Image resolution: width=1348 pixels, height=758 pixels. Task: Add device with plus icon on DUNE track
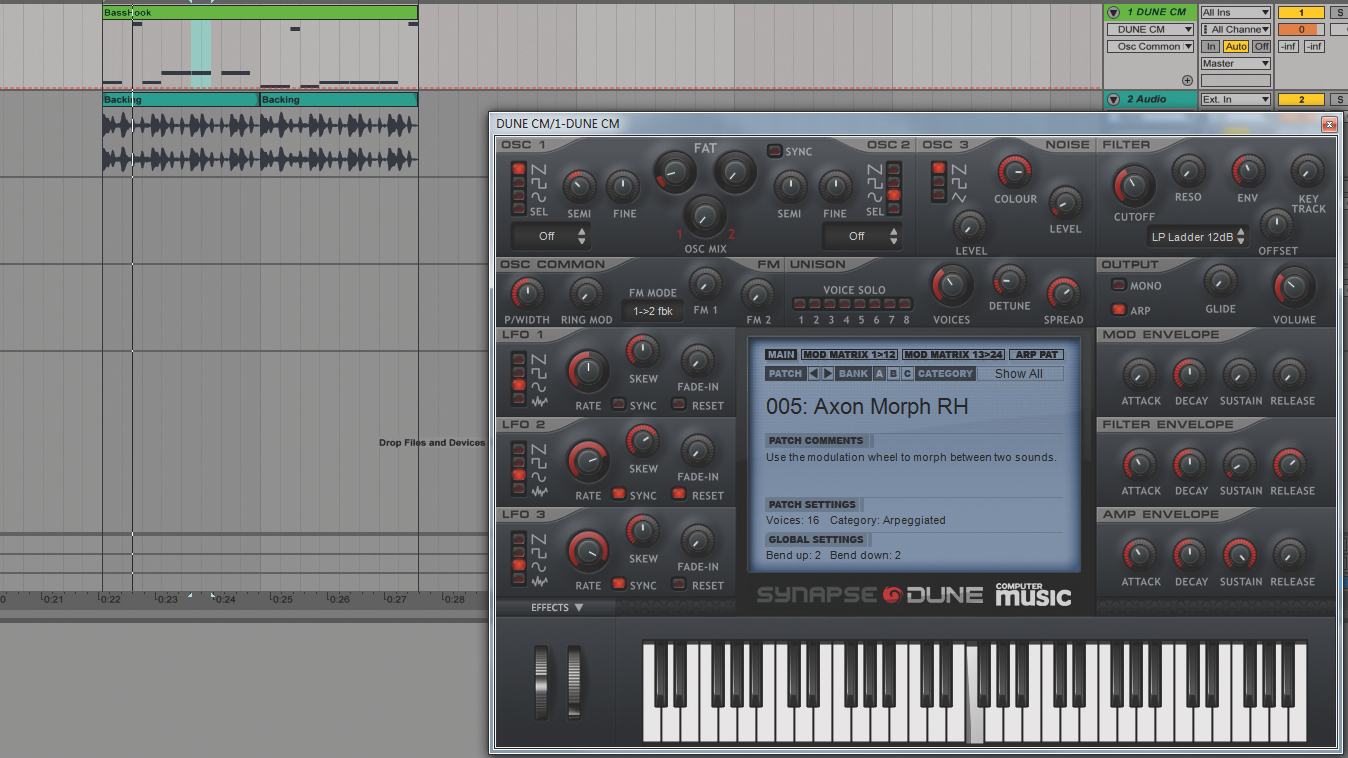tap(1187, 81)
